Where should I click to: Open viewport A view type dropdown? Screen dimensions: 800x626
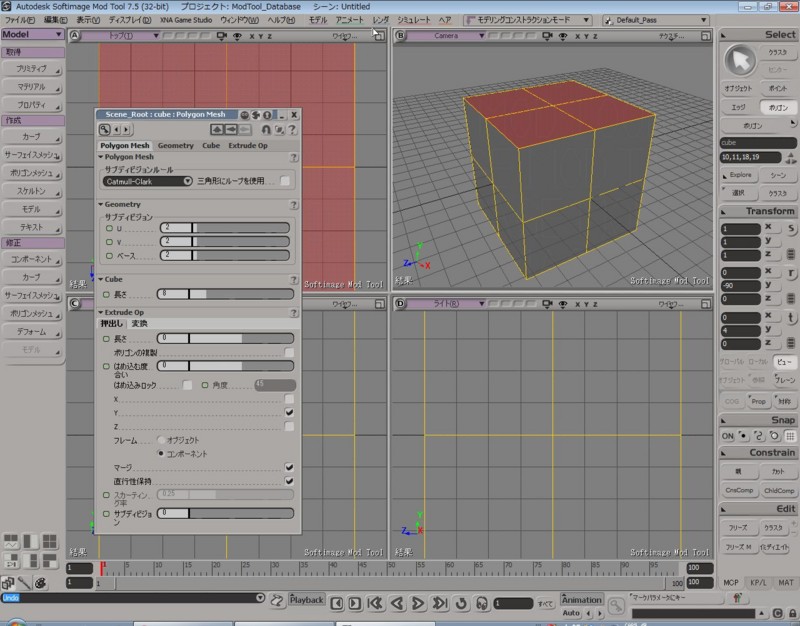coord(120,36)
